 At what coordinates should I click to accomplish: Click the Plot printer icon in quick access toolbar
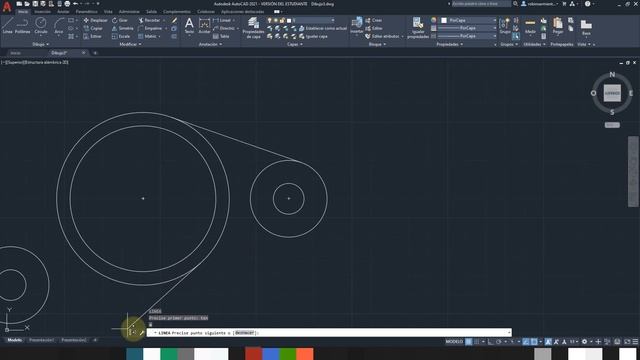pyautogui.click(x=67, y=4)
